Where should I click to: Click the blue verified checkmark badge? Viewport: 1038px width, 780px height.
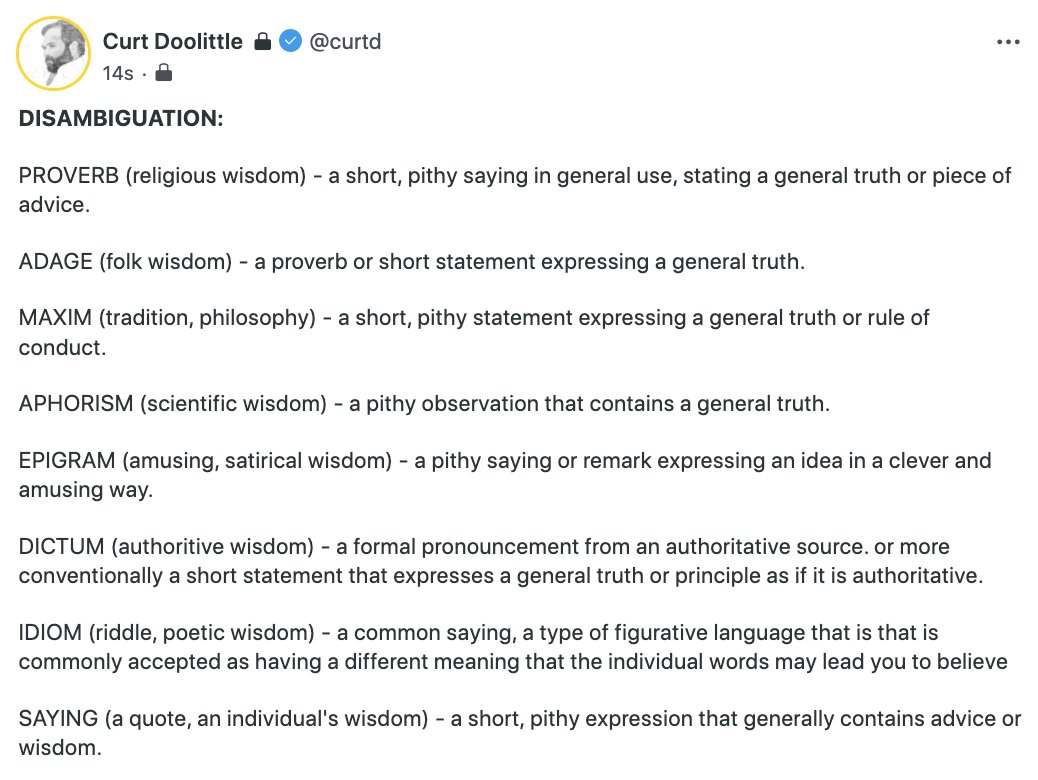tap(290, 42)
